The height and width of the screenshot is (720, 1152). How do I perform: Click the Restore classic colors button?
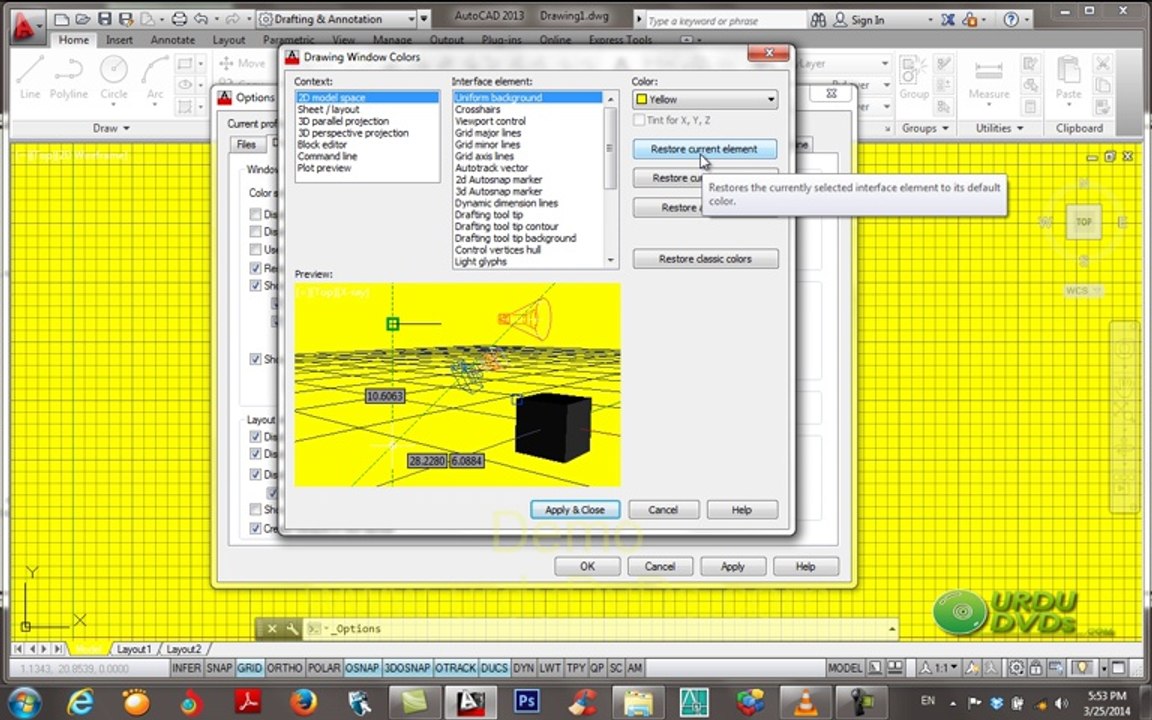(705, 259)
